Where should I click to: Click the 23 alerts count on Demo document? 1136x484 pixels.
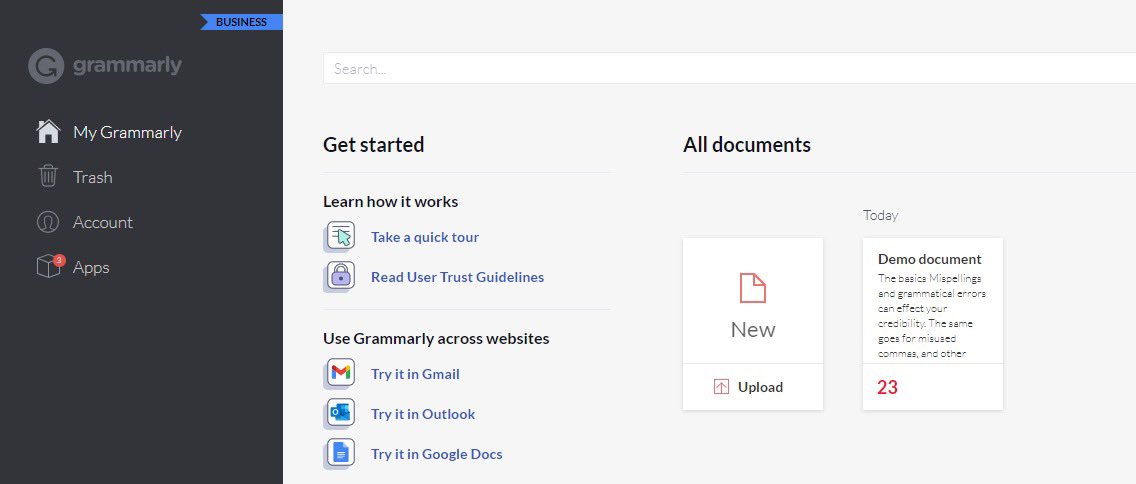click(x=887, y=387)
